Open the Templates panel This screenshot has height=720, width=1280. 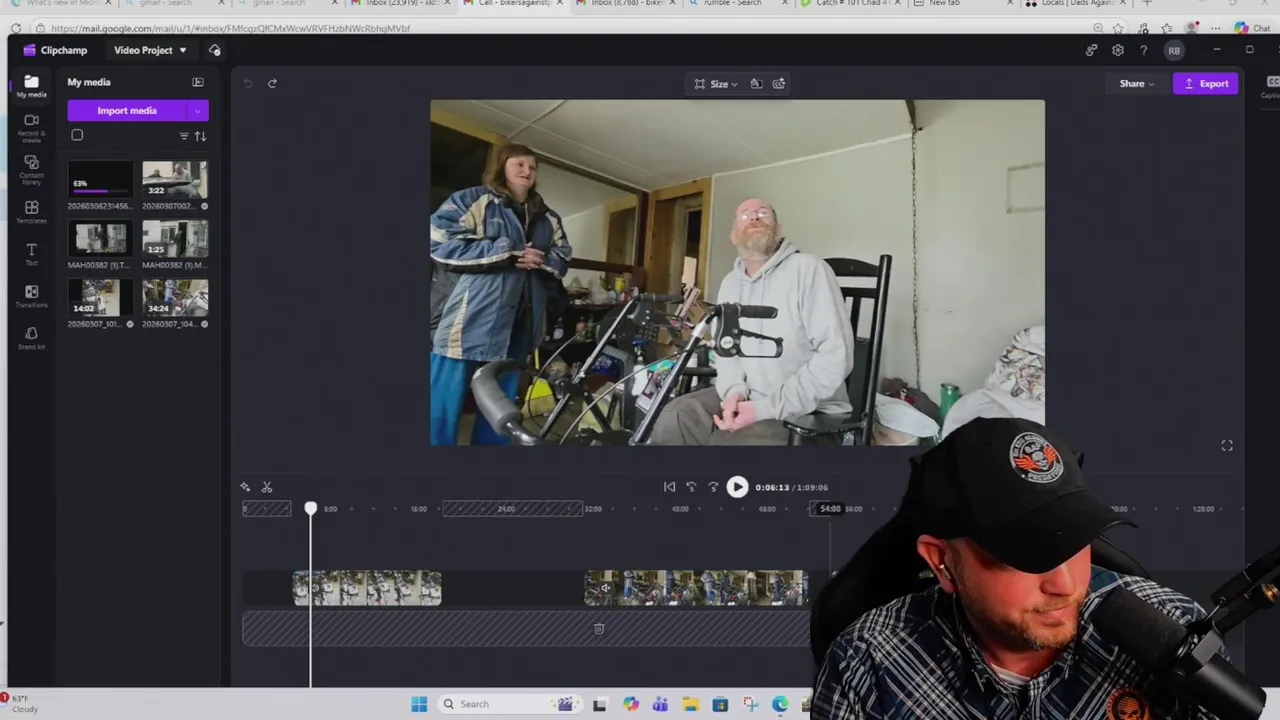[31, 211]
